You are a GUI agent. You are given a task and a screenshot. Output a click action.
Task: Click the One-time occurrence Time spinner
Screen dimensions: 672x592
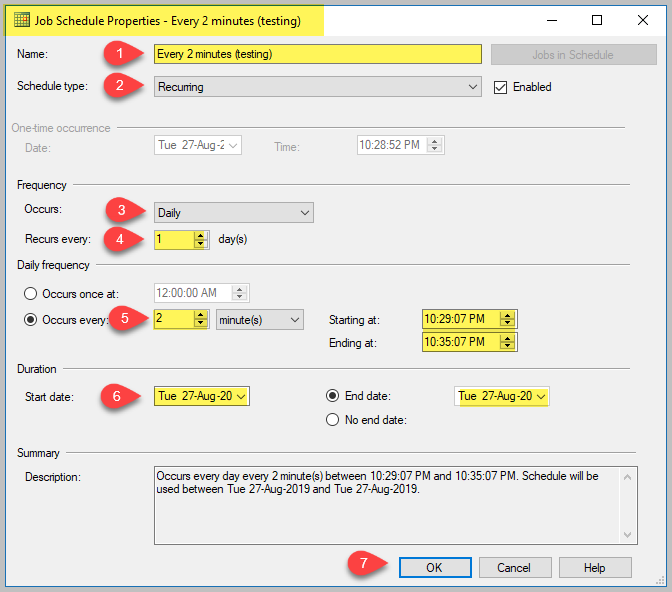(x=435, y=145)
